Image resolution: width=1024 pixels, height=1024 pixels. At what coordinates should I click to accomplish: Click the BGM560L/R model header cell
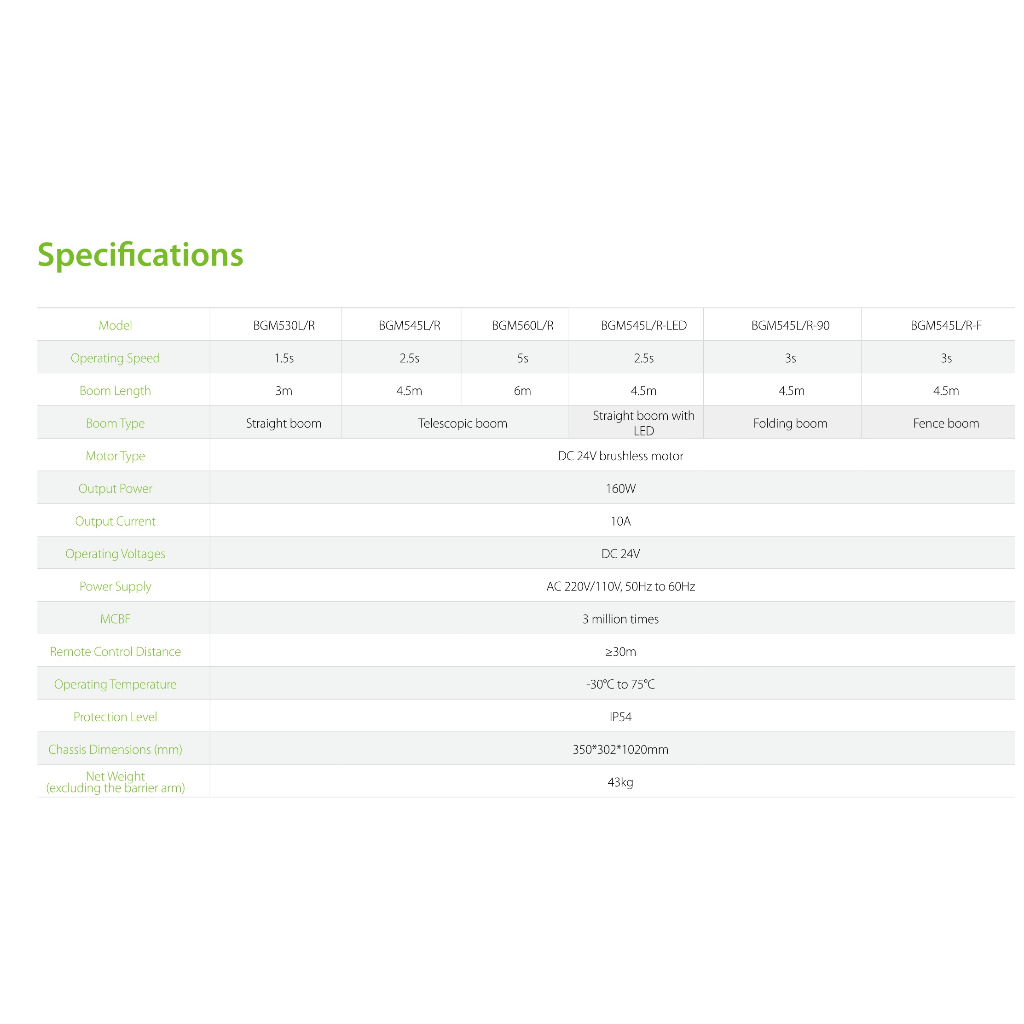522,325
